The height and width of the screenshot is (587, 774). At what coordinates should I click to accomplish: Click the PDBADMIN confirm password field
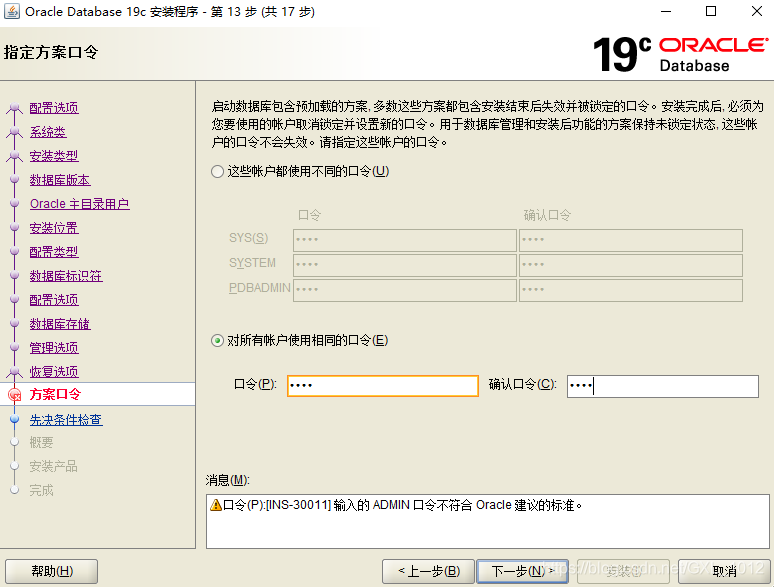tap(631, 290)
